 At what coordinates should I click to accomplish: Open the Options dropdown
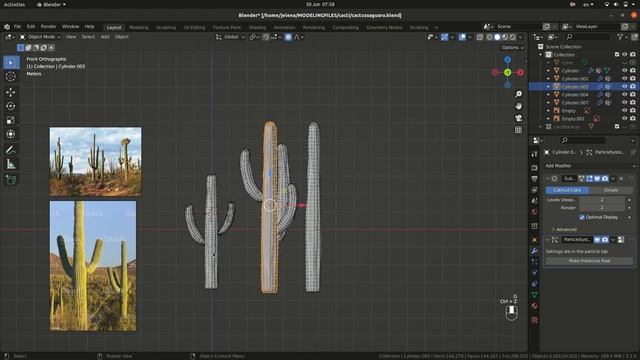(512, 47)
